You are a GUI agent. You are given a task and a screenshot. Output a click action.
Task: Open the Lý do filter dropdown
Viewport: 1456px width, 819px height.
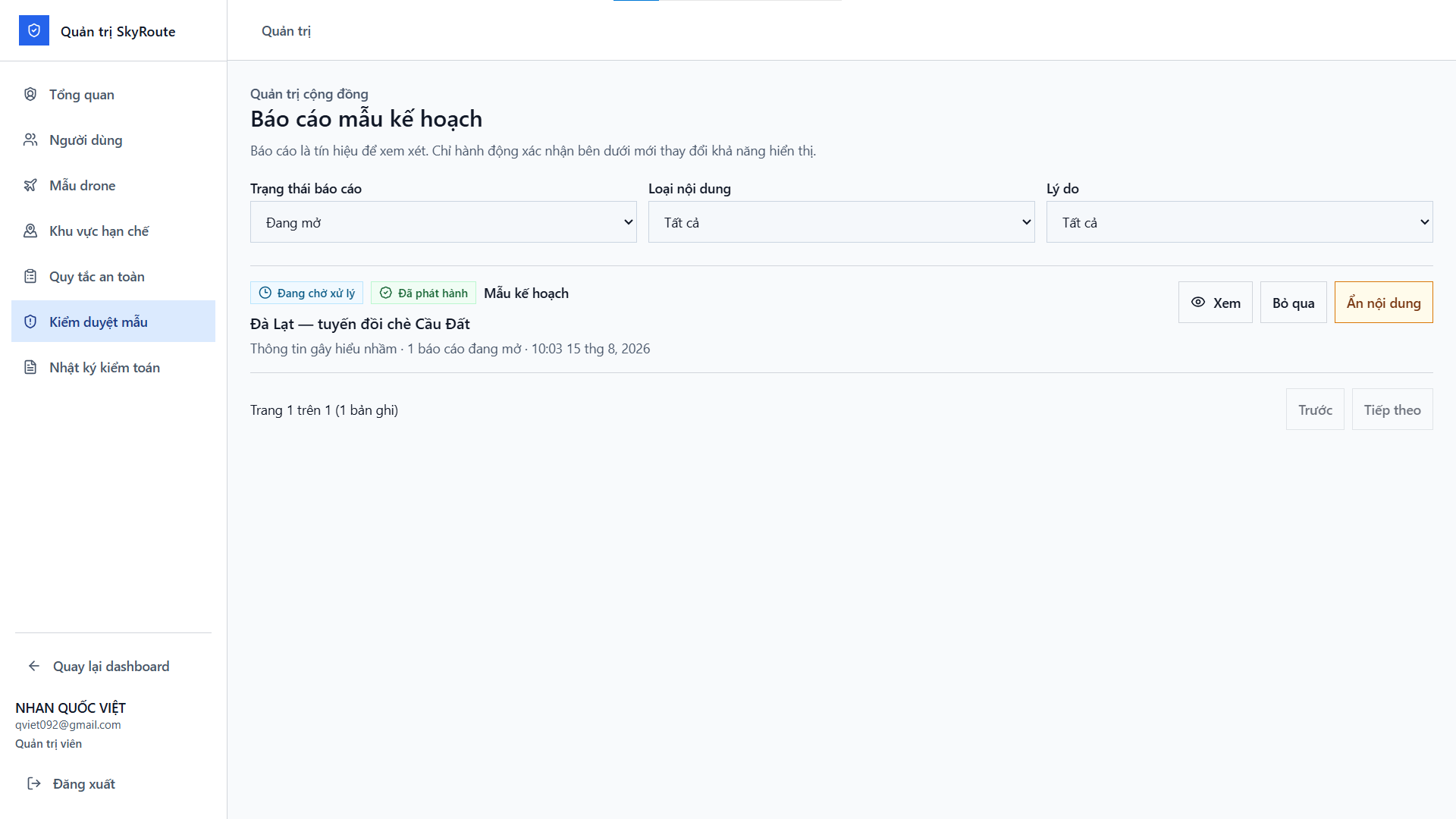click(1240, 222)
